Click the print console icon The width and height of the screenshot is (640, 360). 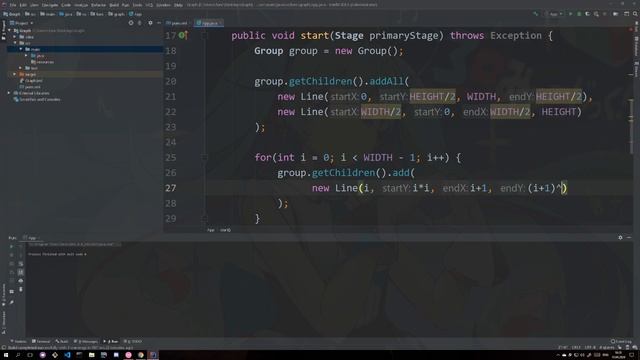coord(21,281)
